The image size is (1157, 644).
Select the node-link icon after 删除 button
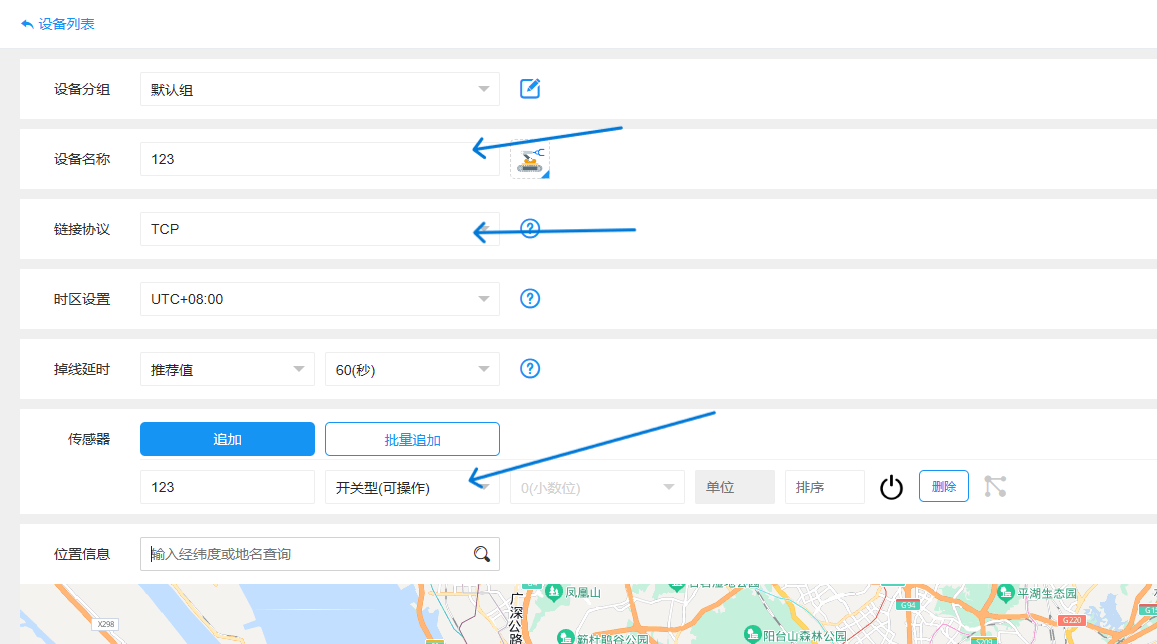(x=995, y=486)
